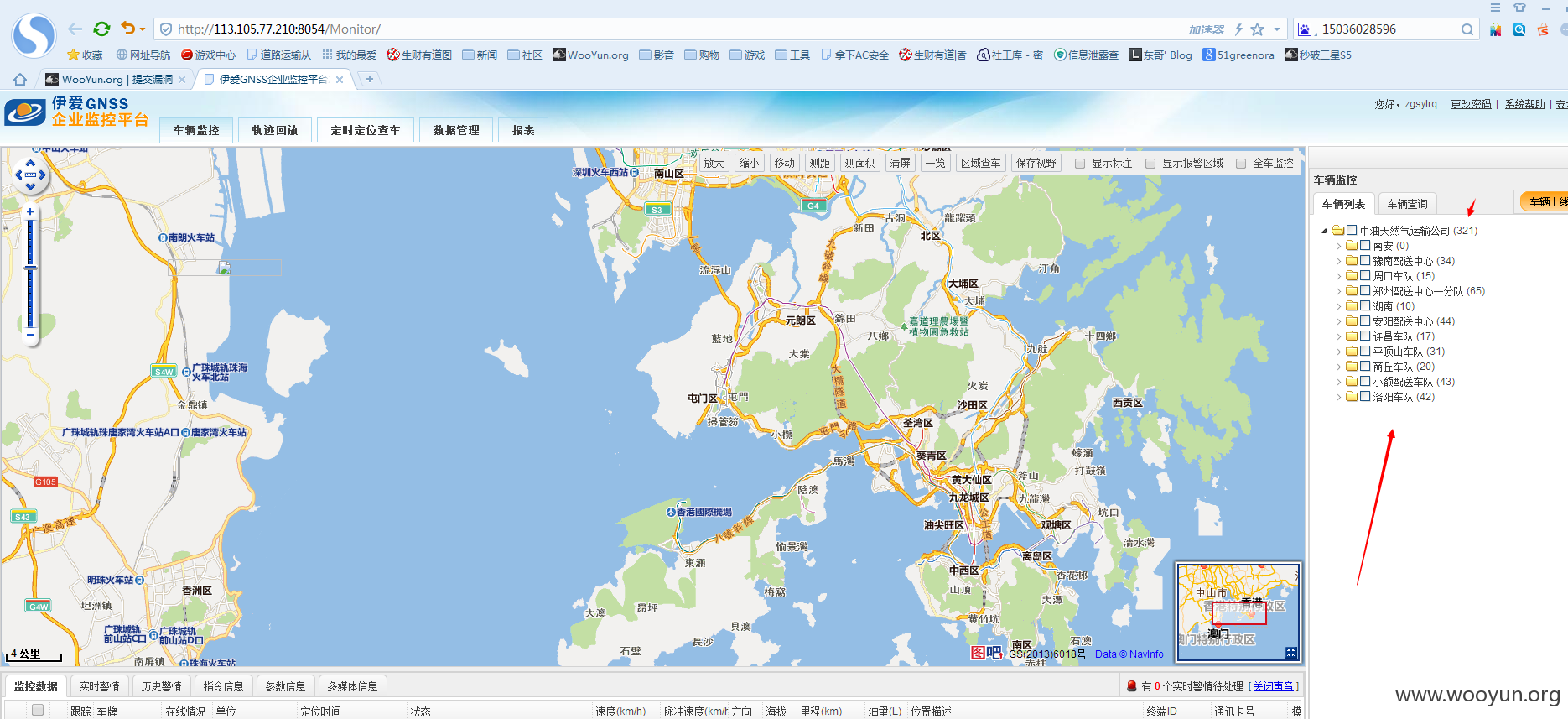Click the green refresh icon

coord(101,29)
